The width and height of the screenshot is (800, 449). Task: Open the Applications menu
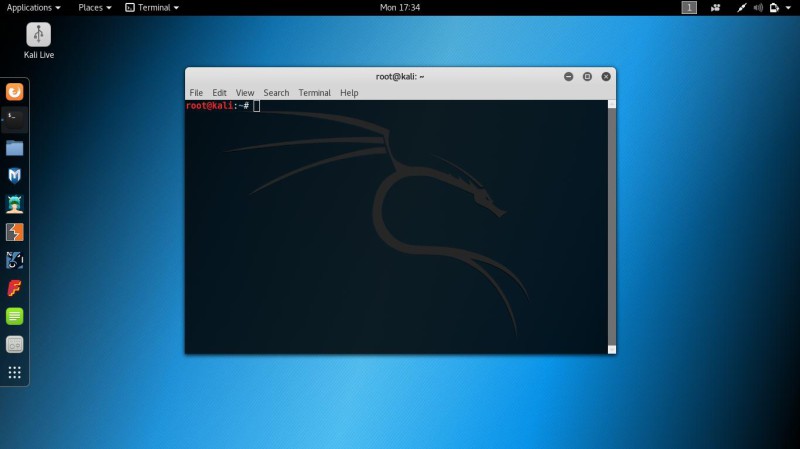[x=33, y=8]
